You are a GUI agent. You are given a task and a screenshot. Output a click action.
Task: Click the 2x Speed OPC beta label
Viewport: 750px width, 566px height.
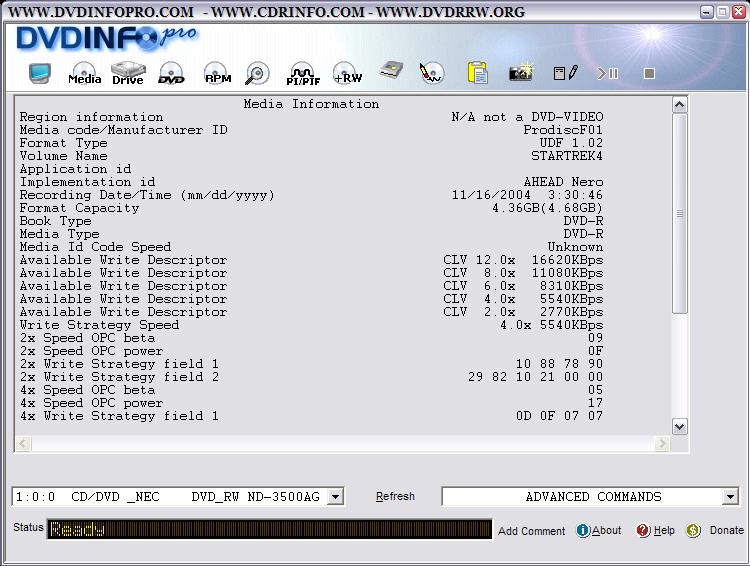click(x=87, y=338)
